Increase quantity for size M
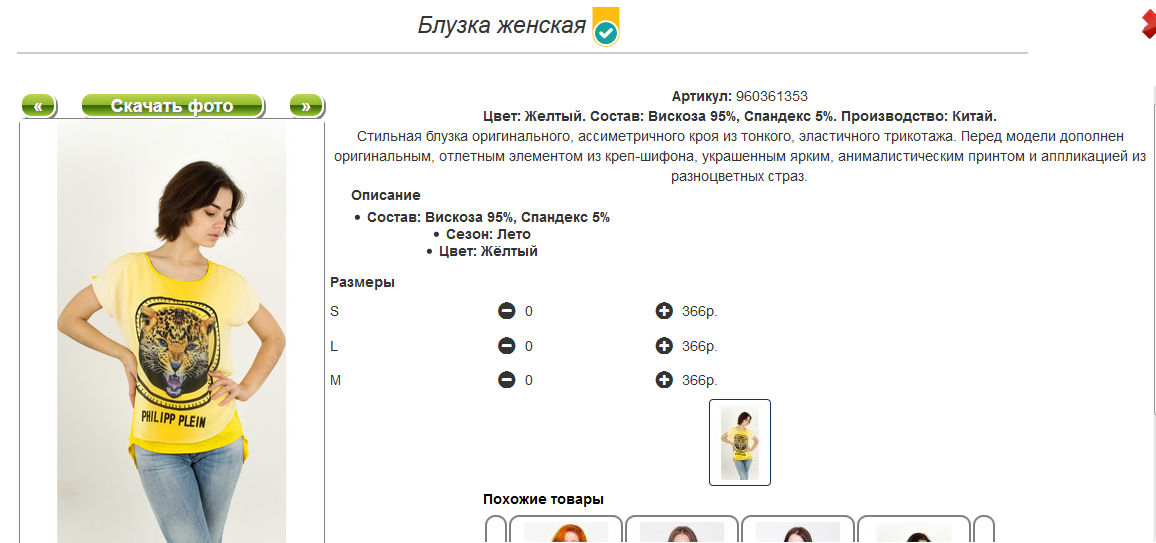Viewport: 1156px width, 543px height. tap(664, 380)
